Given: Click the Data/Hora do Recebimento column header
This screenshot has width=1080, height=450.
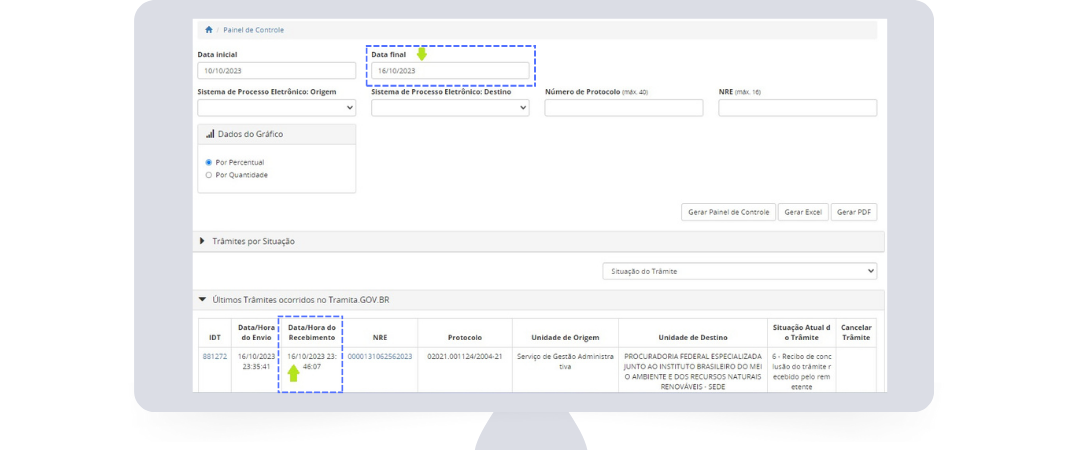Looking at the screenshot, I should pyautogui.click(x=311, y=332).
